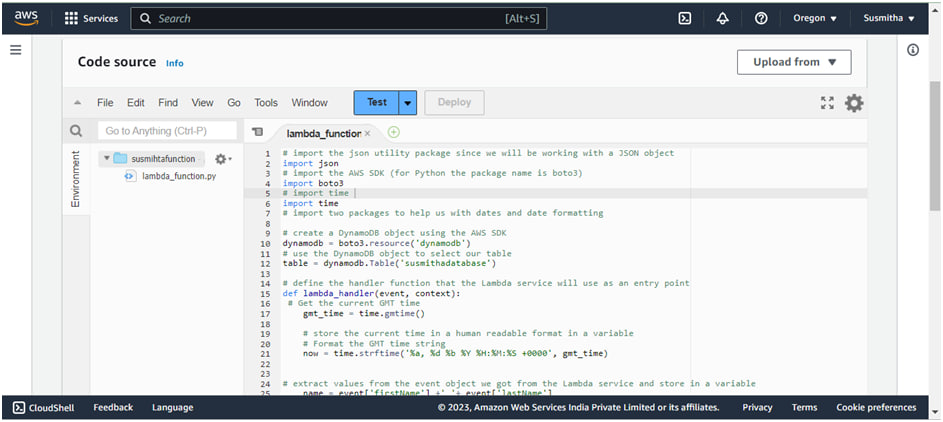
Task: Click the 'gmt_time = time.gmtime()' line
Action: tap(366, 314)
